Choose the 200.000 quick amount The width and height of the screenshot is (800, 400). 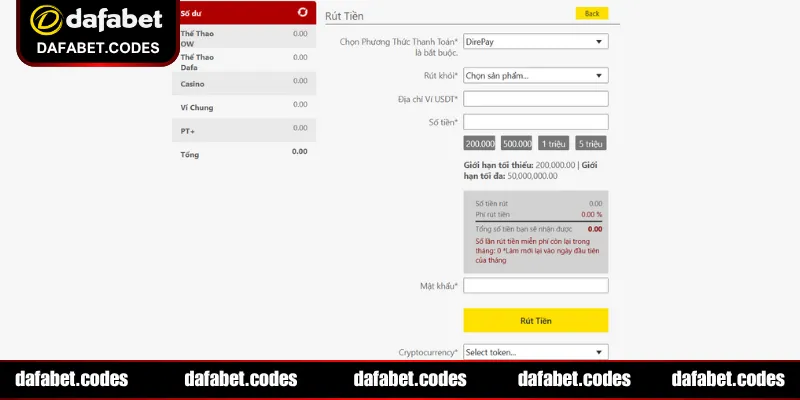480,143
